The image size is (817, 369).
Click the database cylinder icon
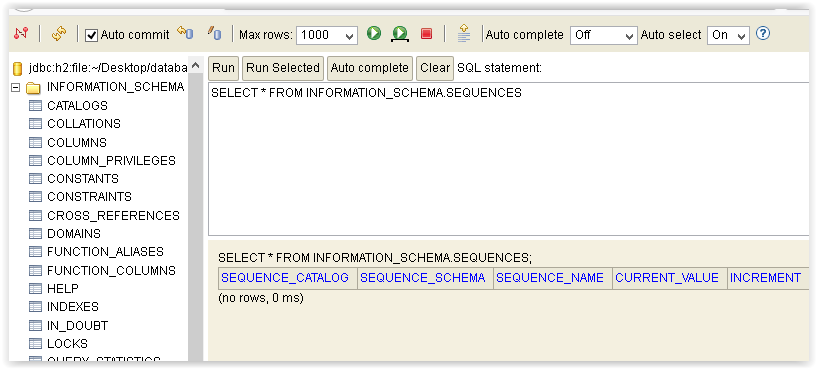point(17,68)
